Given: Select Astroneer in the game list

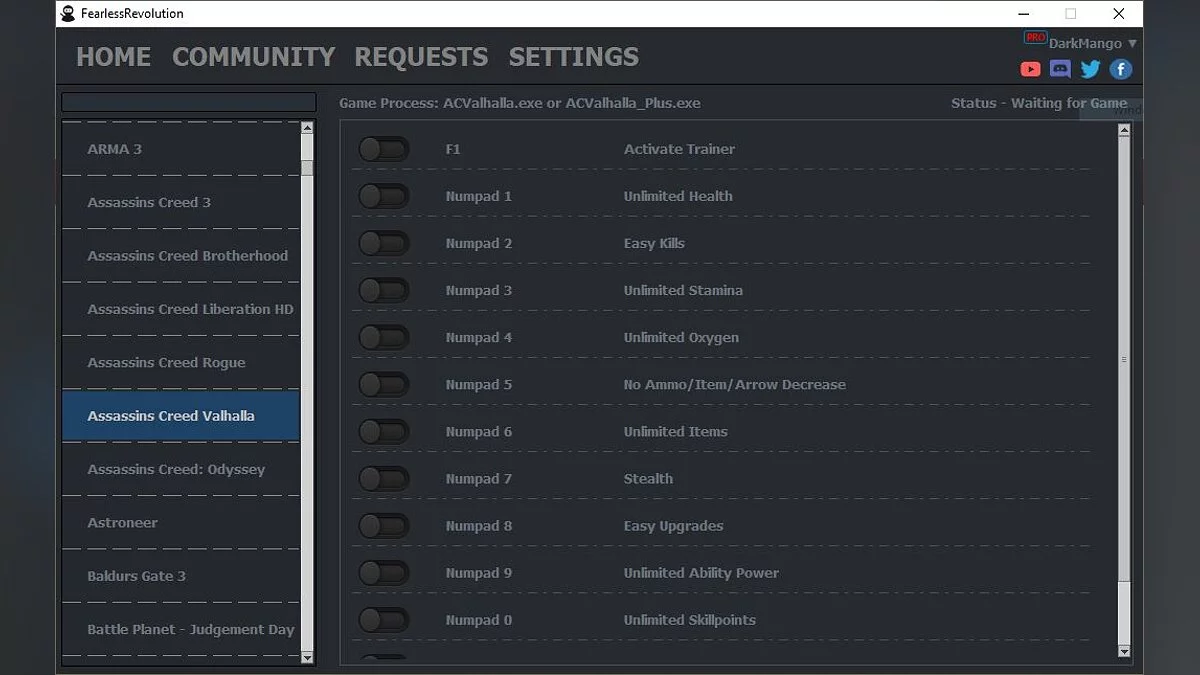Looking at the screenshot, I should click(181, 522).
